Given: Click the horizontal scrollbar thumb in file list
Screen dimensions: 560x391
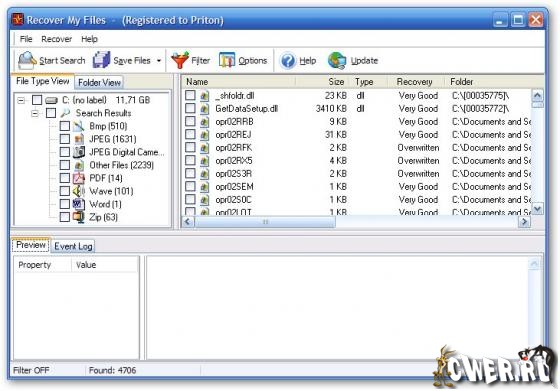Looking at the screenshot, I should click(x=265, y=222).
